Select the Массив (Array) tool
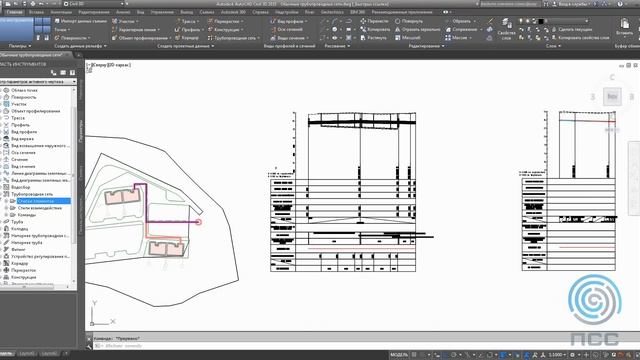 tap(459, 38)
